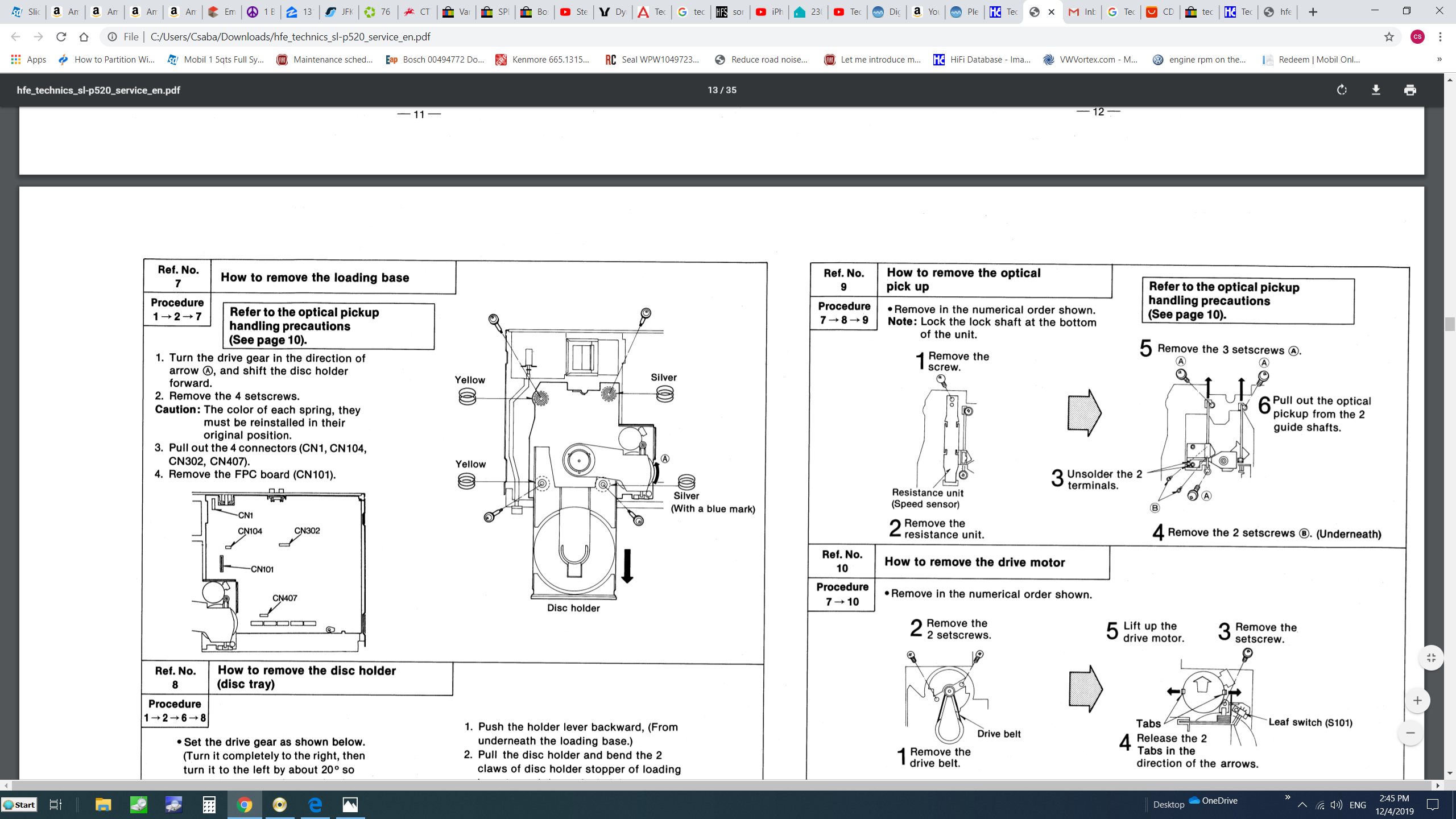Open 'Maintenance sched...' bookmark
Viewport: 1456px width, 819px height.
(x=325, y=60)
